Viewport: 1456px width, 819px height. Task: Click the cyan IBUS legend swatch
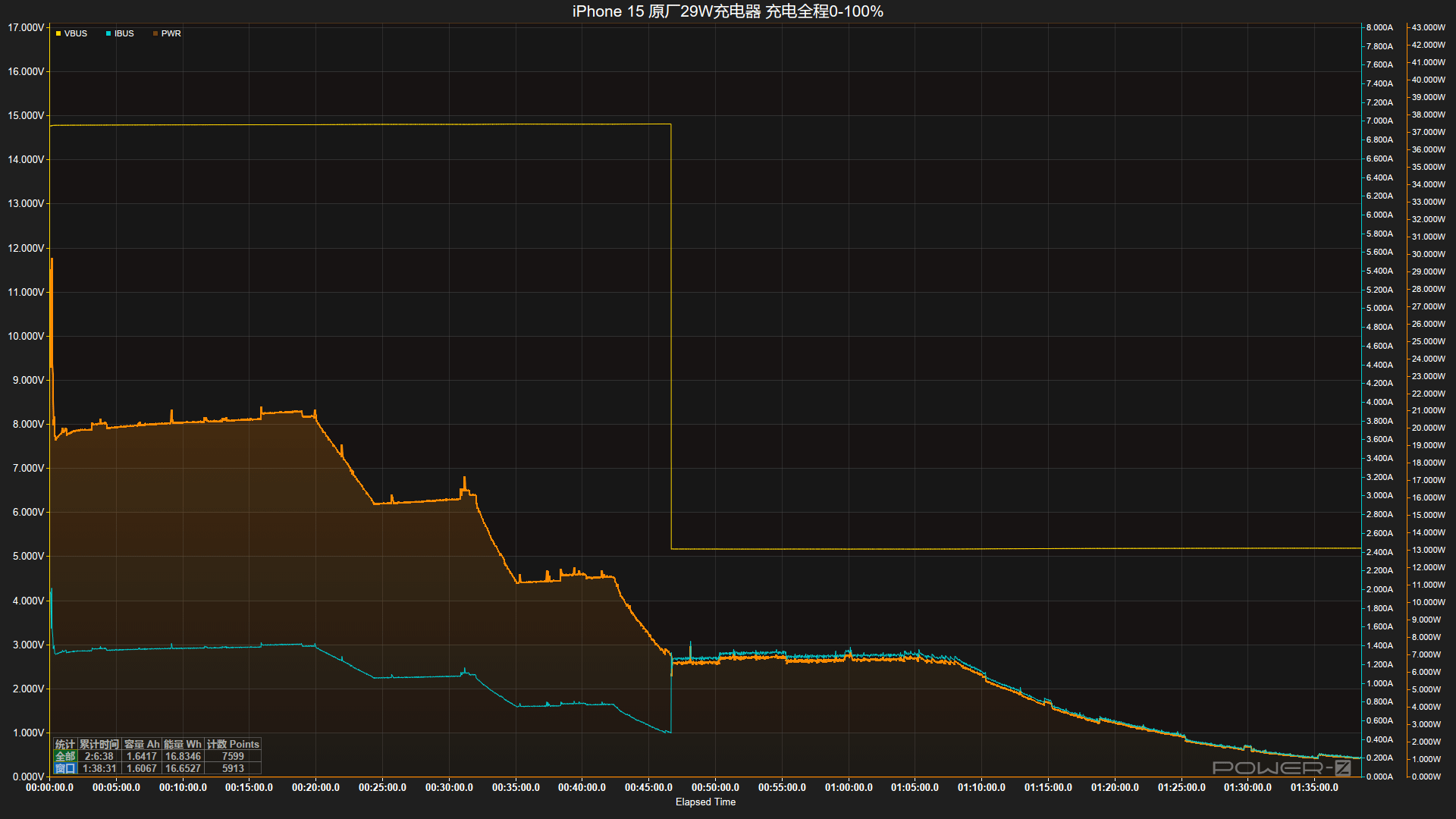(x=108, y=33)
